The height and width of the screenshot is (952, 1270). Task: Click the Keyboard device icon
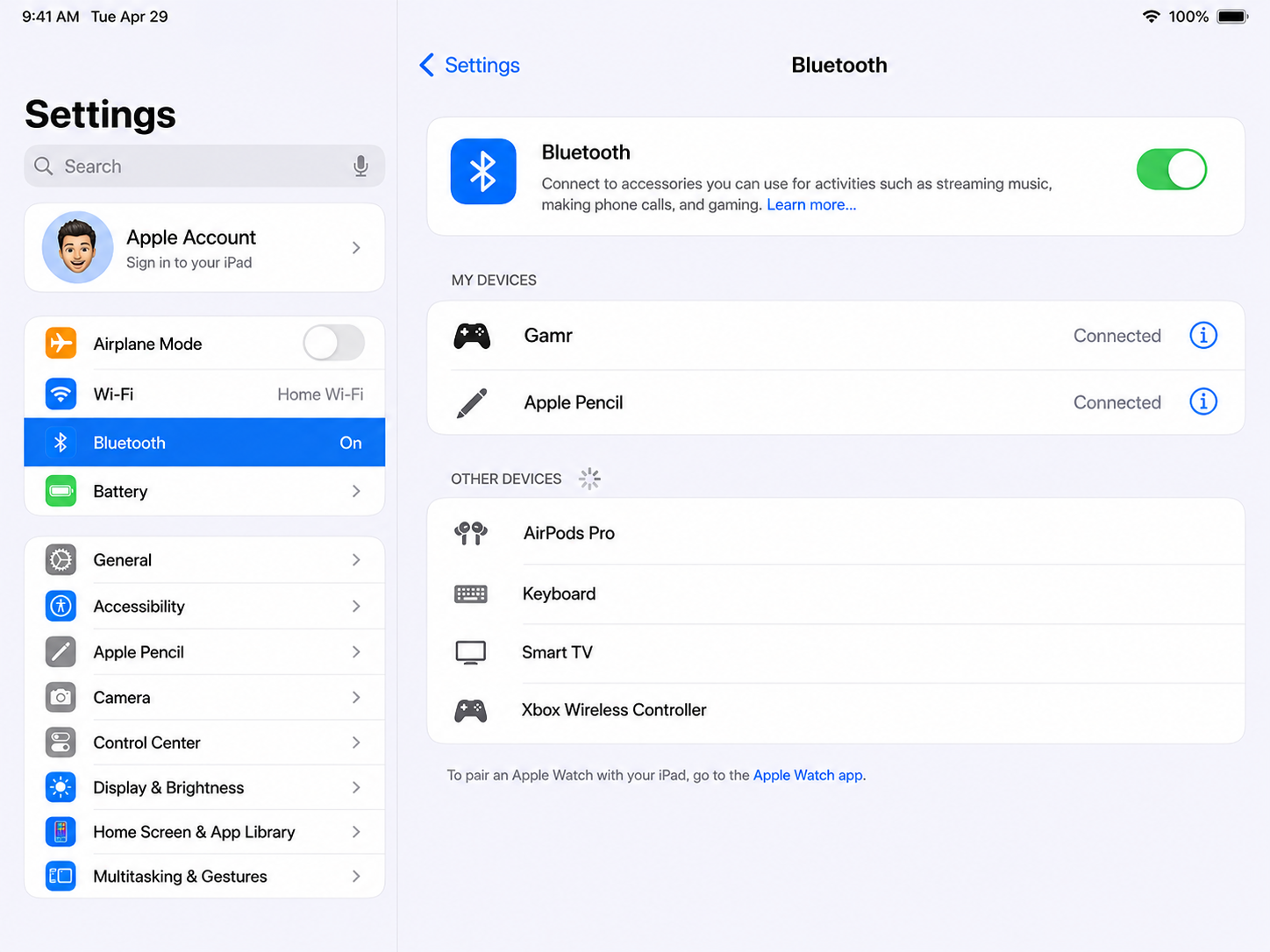[x=471, y=594]
